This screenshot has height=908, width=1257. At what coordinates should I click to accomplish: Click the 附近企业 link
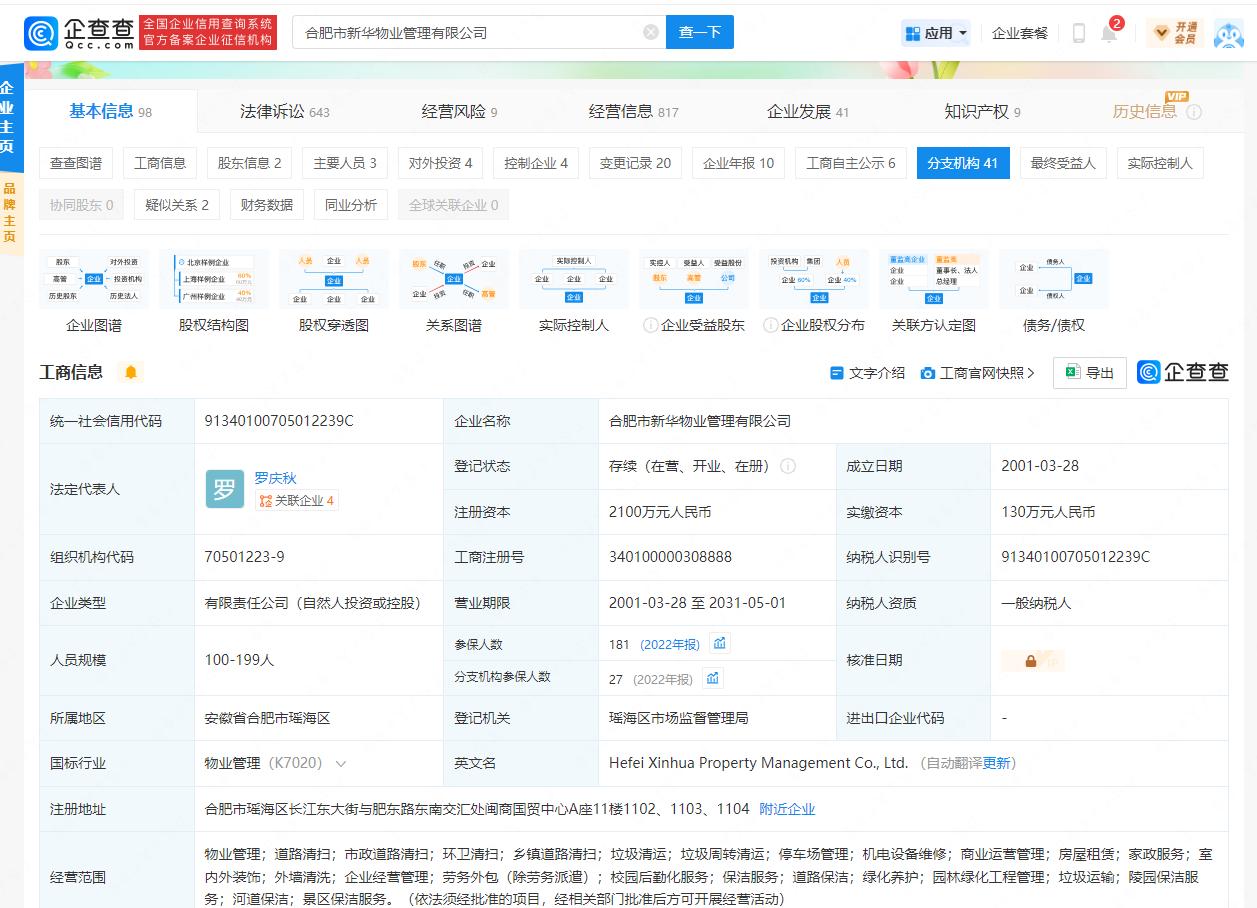coord(787,809)
